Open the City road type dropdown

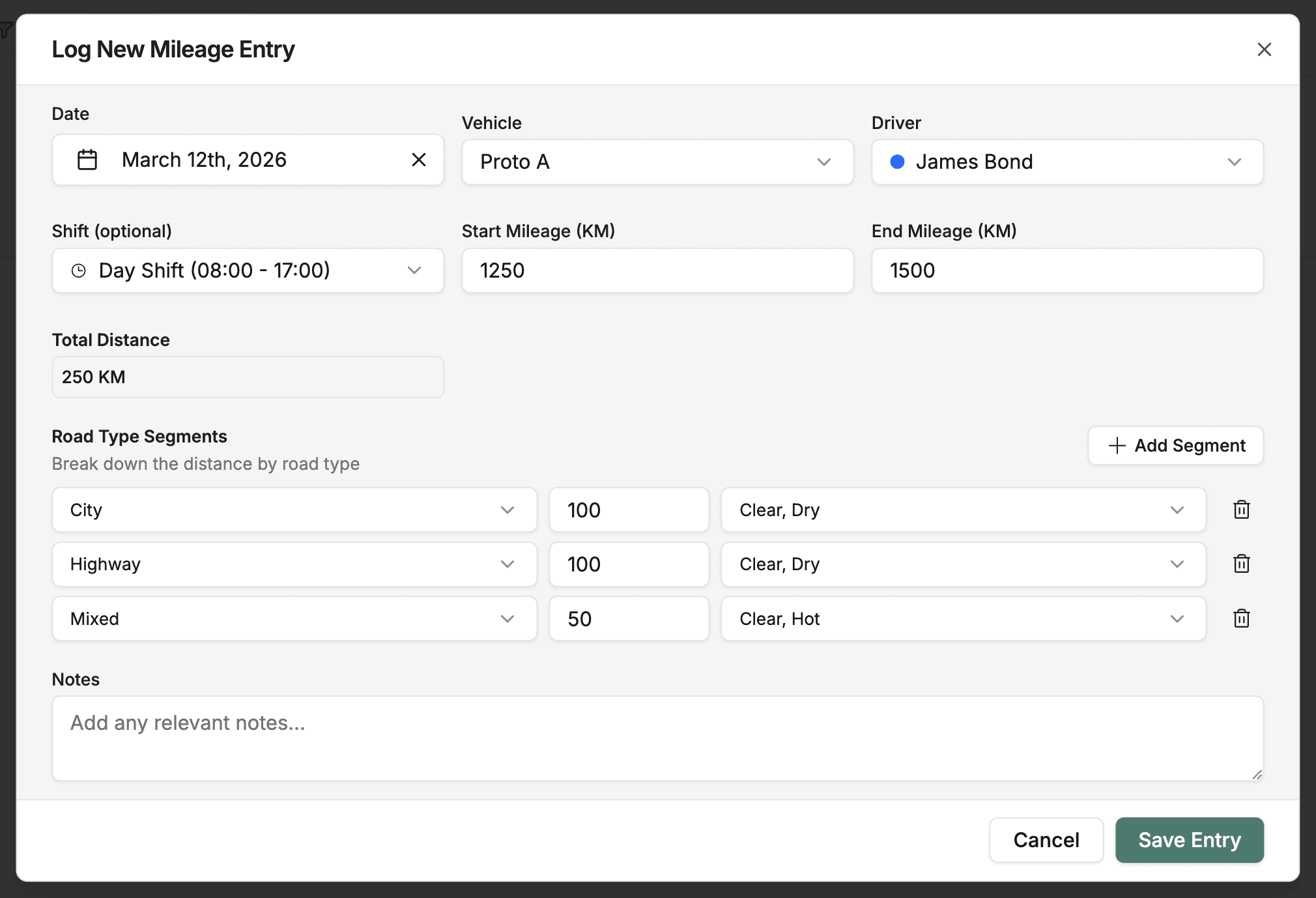click(x=294, y=510)
